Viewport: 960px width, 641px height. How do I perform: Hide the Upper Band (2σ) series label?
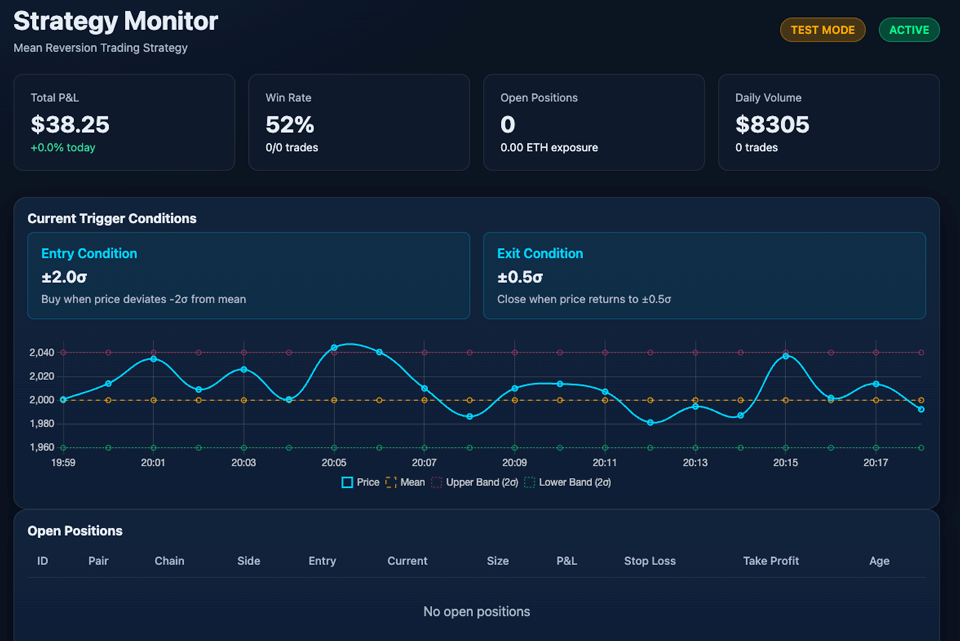tap(481, 482)
